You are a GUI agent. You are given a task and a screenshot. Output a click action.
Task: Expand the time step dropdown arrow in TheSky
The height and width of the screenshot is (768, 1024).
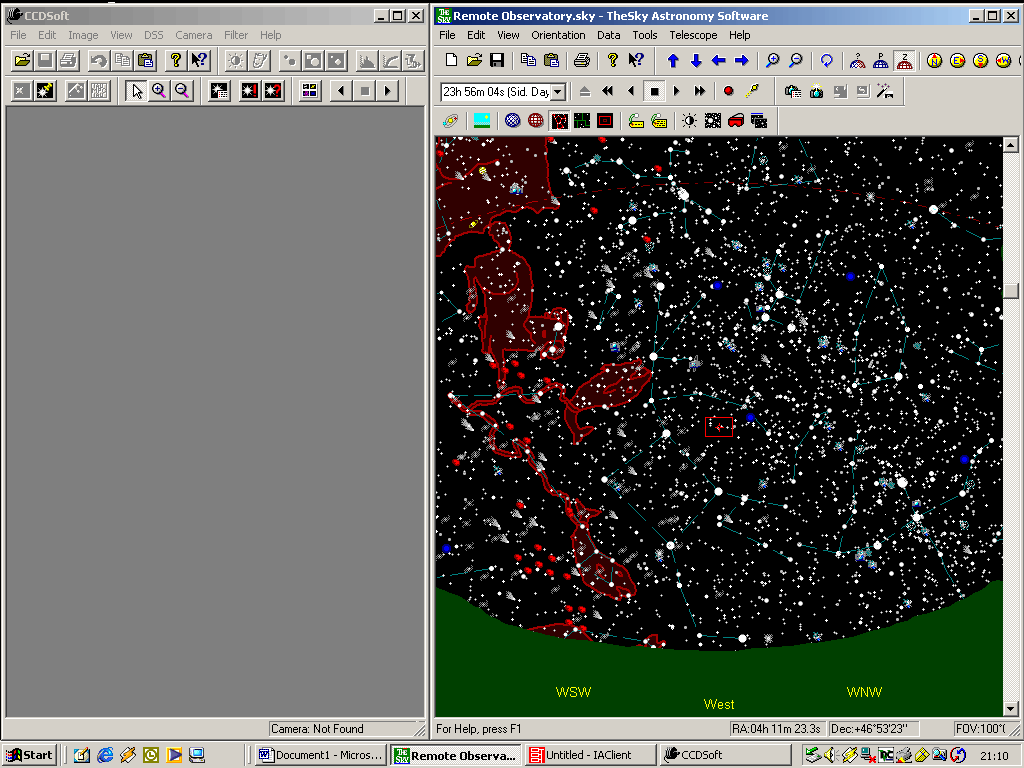point(558,92)
